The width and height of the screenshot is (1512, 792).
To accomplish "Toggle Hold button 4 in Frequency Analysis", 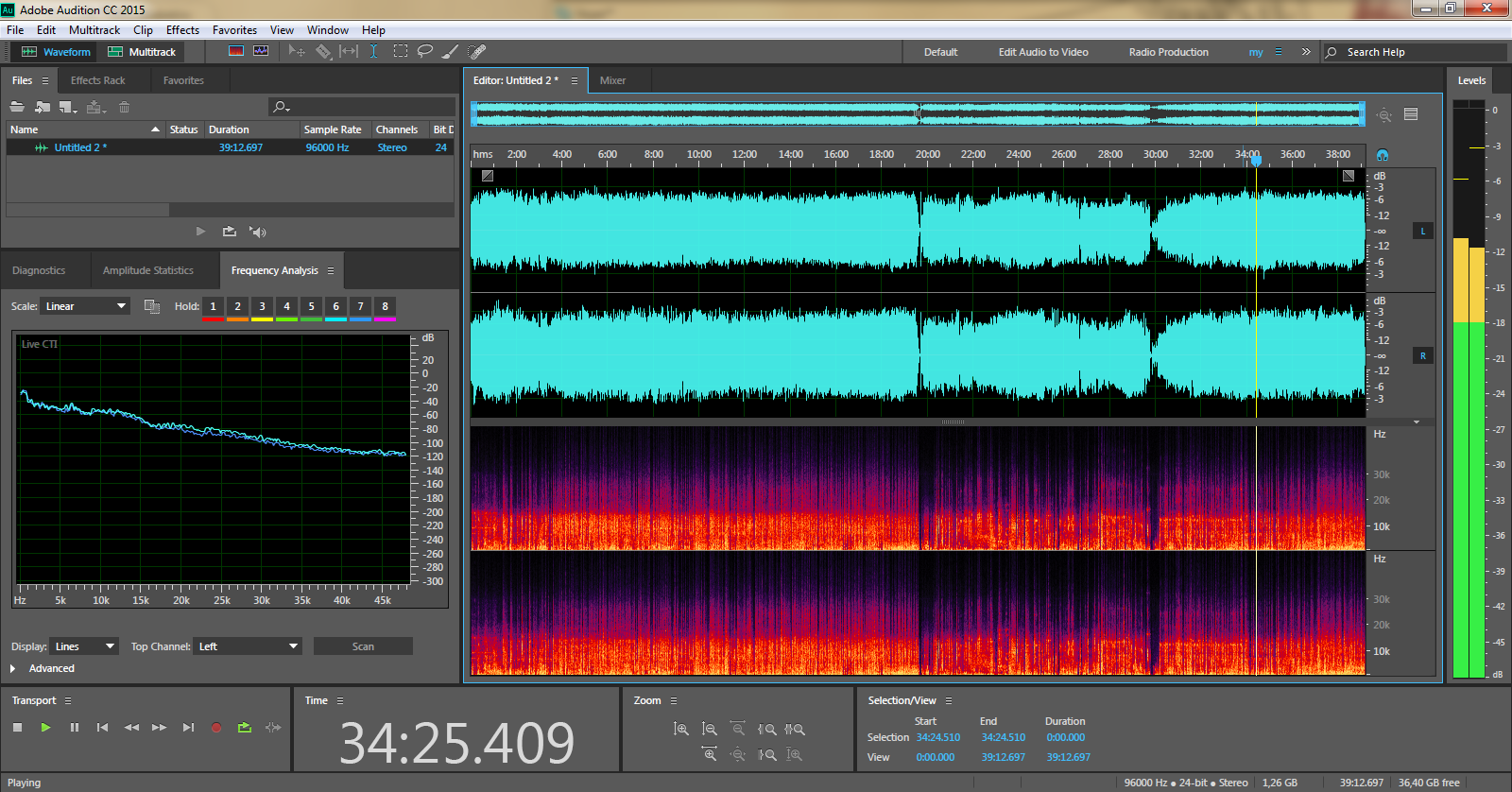I will click(x=287, y=306).
